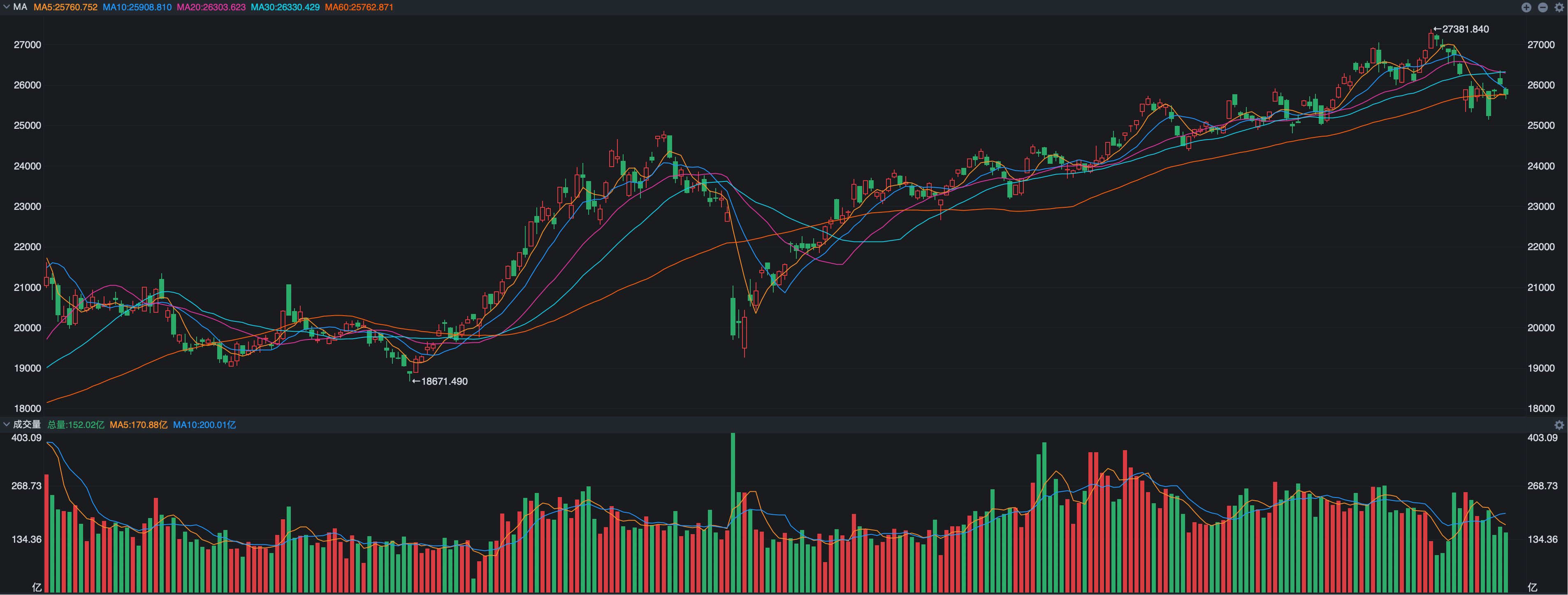Collapse the MA indicator chevron
This screenshot has height=595, width=1568.
[x=6, y=7]
